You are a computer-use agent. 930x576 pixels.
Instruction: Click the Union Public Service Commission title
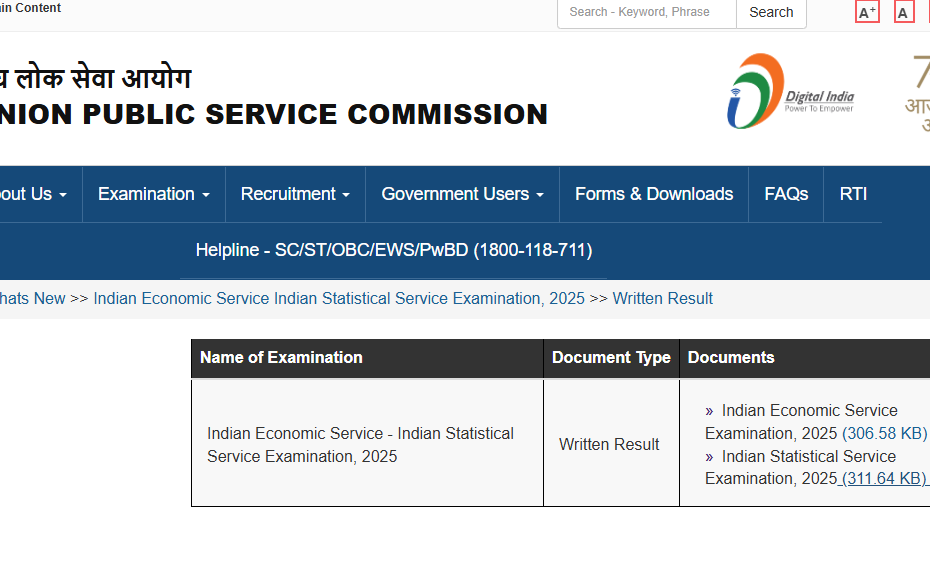(274, 114)
